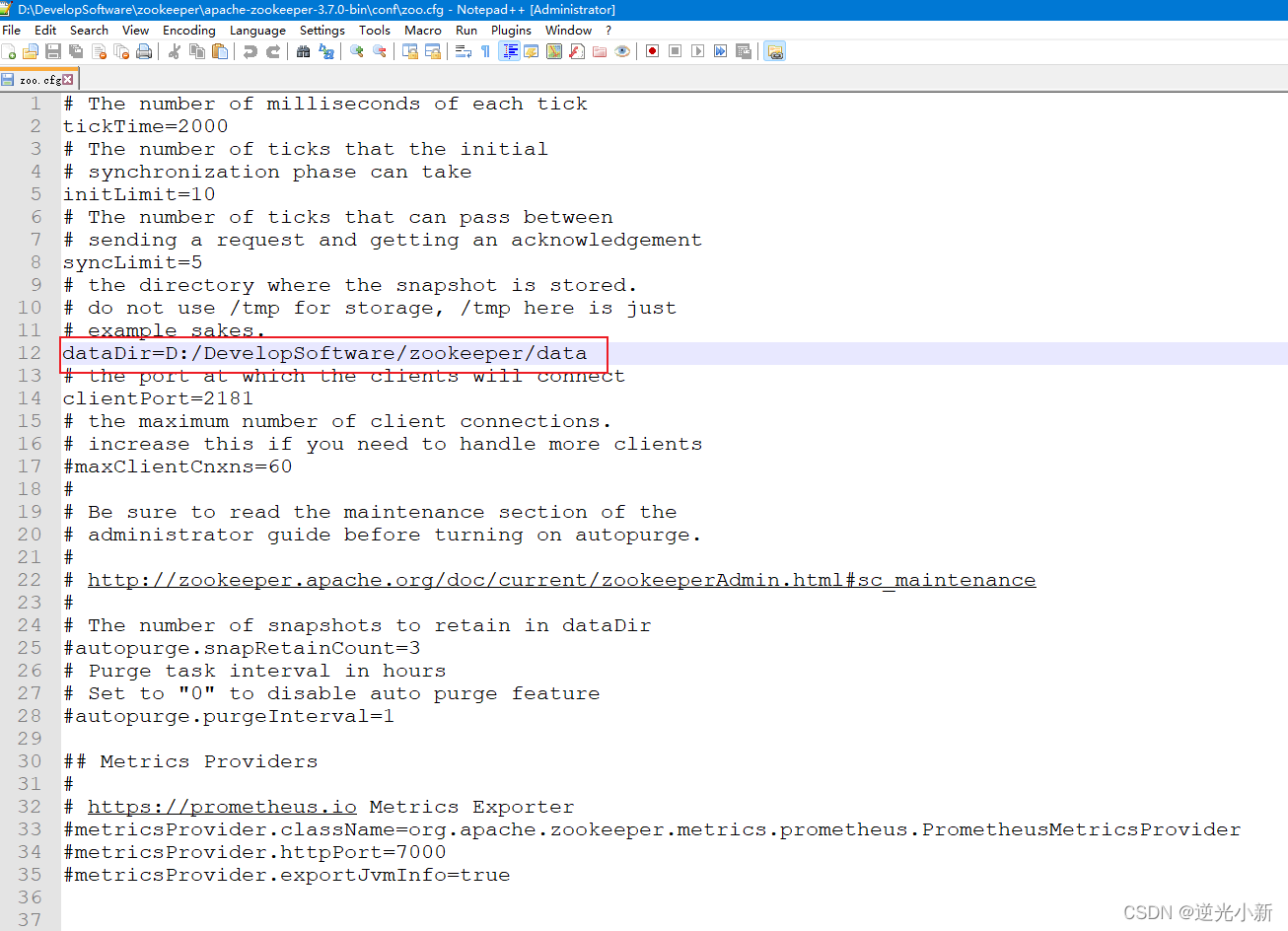The width and height of the screenshot is (1288, 931).
Task: Click in the dataDir=D:/DevelopSoftware/zookeeper/data line
Action: click(324, 353)
